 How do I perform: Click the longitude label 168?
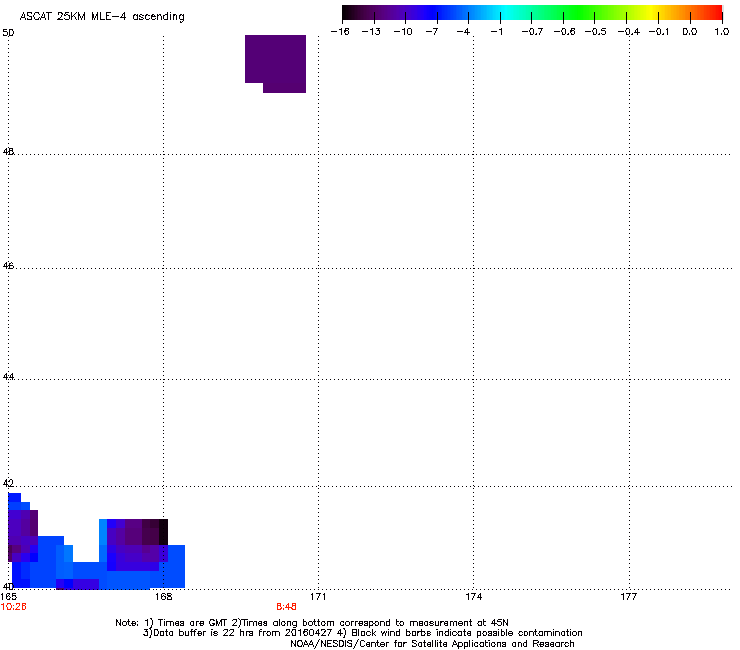click(x=163, y=597)
